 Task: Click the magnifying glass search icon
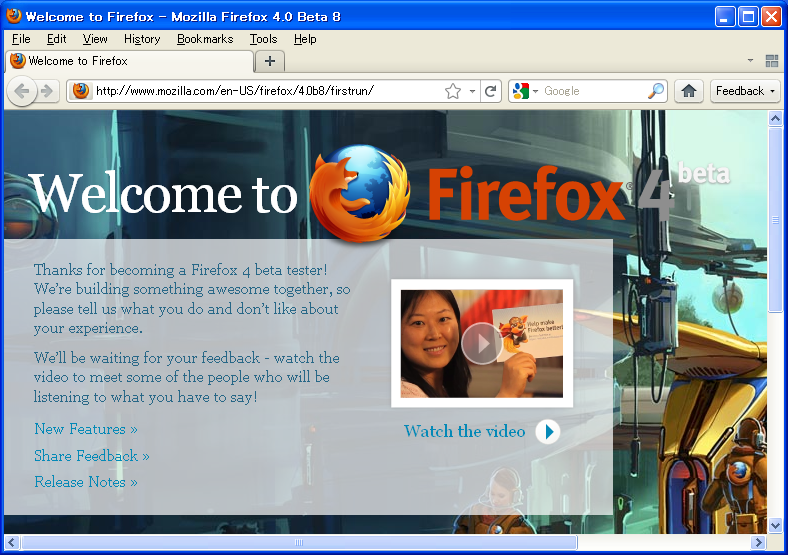point(655,91)
